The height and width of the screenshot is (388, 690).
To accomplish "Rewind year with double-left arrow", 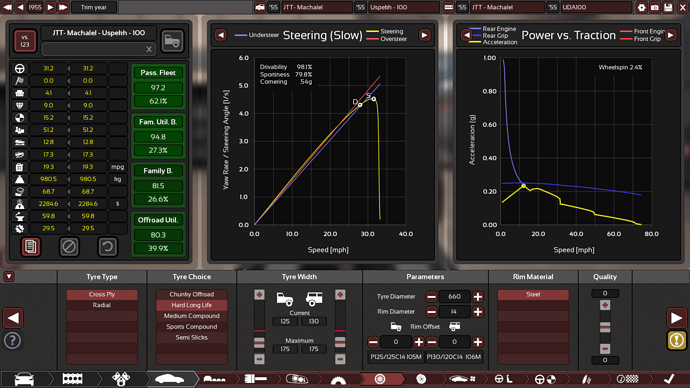I will click(x=7, y=7).
